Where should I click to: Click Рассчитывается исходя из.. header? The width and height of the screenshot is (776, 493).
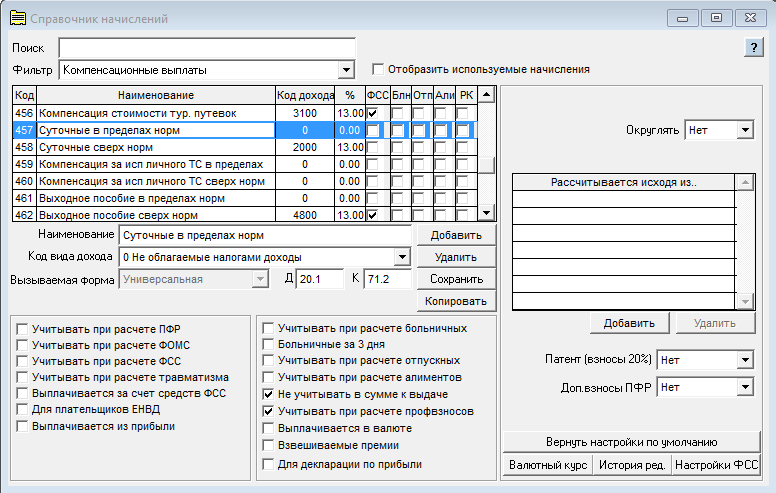(624, 182)
